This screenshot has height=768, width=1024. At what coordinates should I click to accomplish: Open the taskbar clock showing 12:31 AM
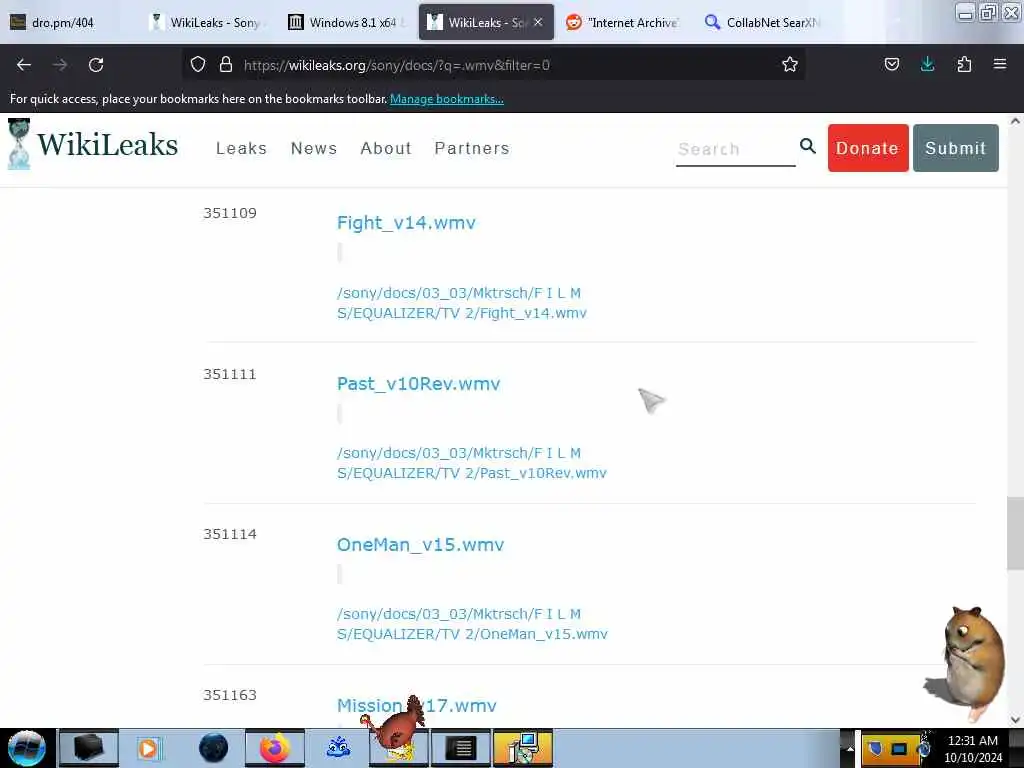click(x=973, y=749)
